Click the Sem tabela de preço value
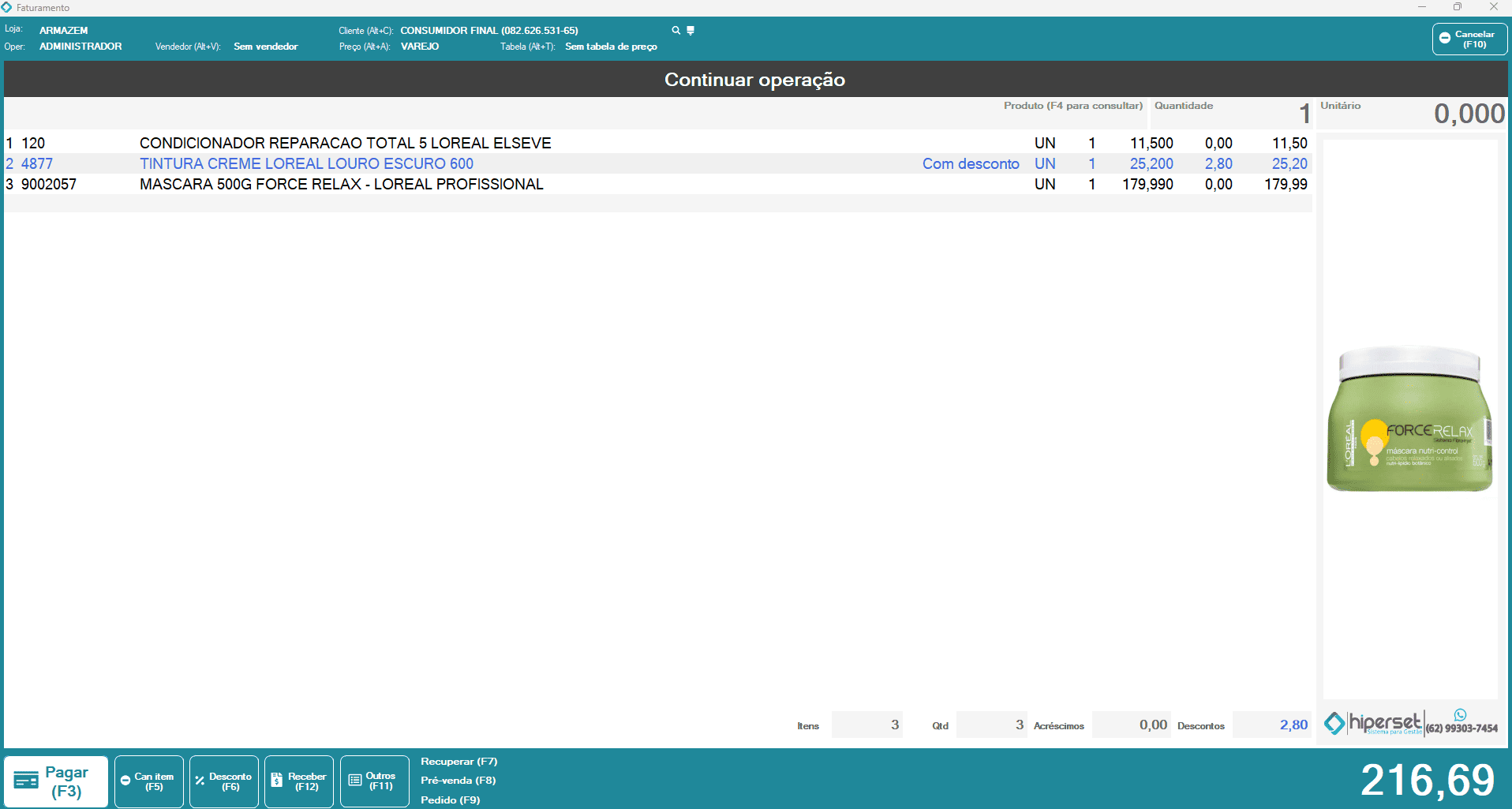Screen dimensions: 1512x809 click(611, 47)
